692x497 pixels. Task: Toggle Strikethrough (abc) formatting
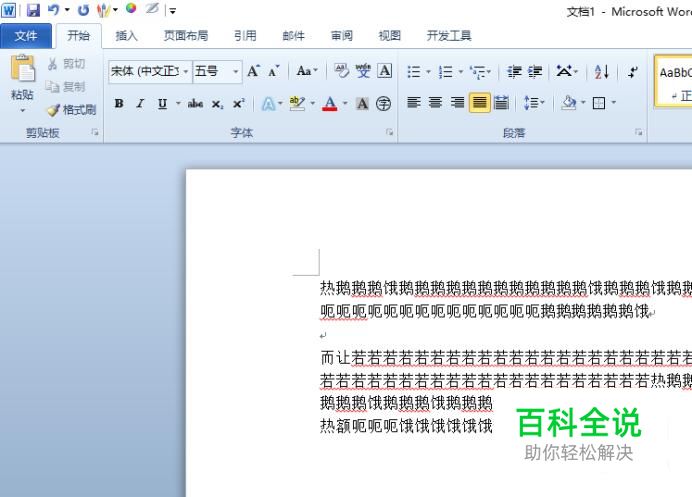(x=195, y=104)
